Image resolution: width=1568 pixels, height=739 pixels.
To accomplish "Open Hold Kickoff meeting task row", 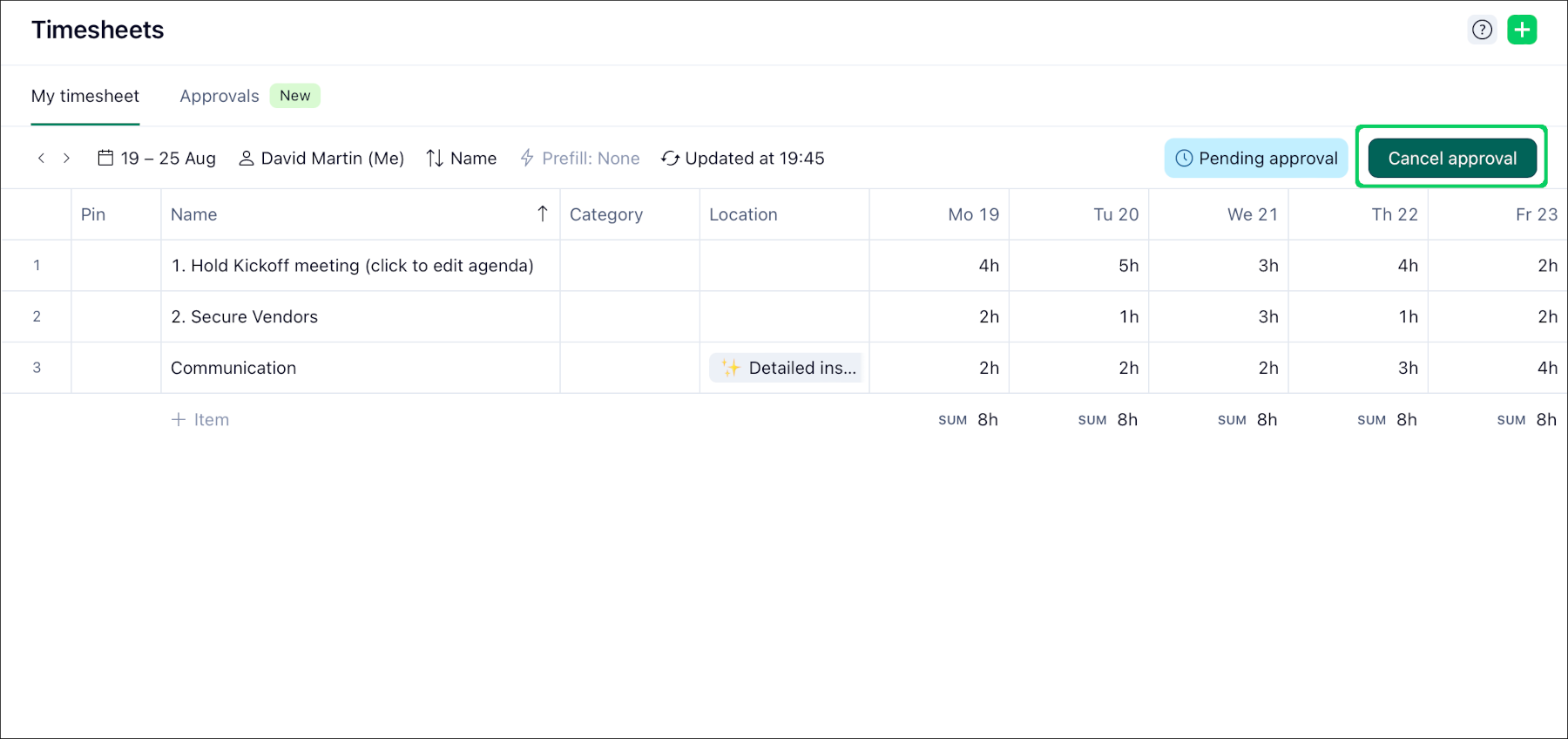I will (x=352, y=266).
